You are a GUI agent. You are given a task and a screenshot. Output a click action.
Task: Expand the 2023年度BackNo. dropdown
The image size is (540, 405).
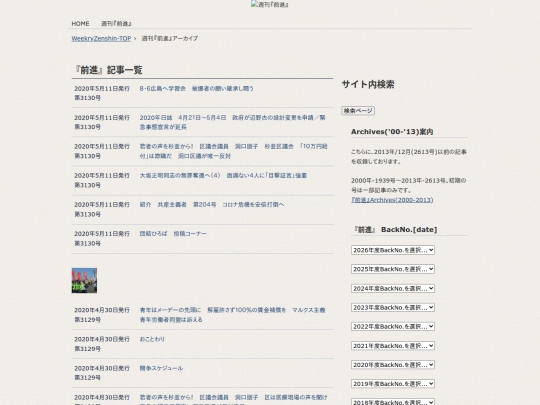click(393, 307)
